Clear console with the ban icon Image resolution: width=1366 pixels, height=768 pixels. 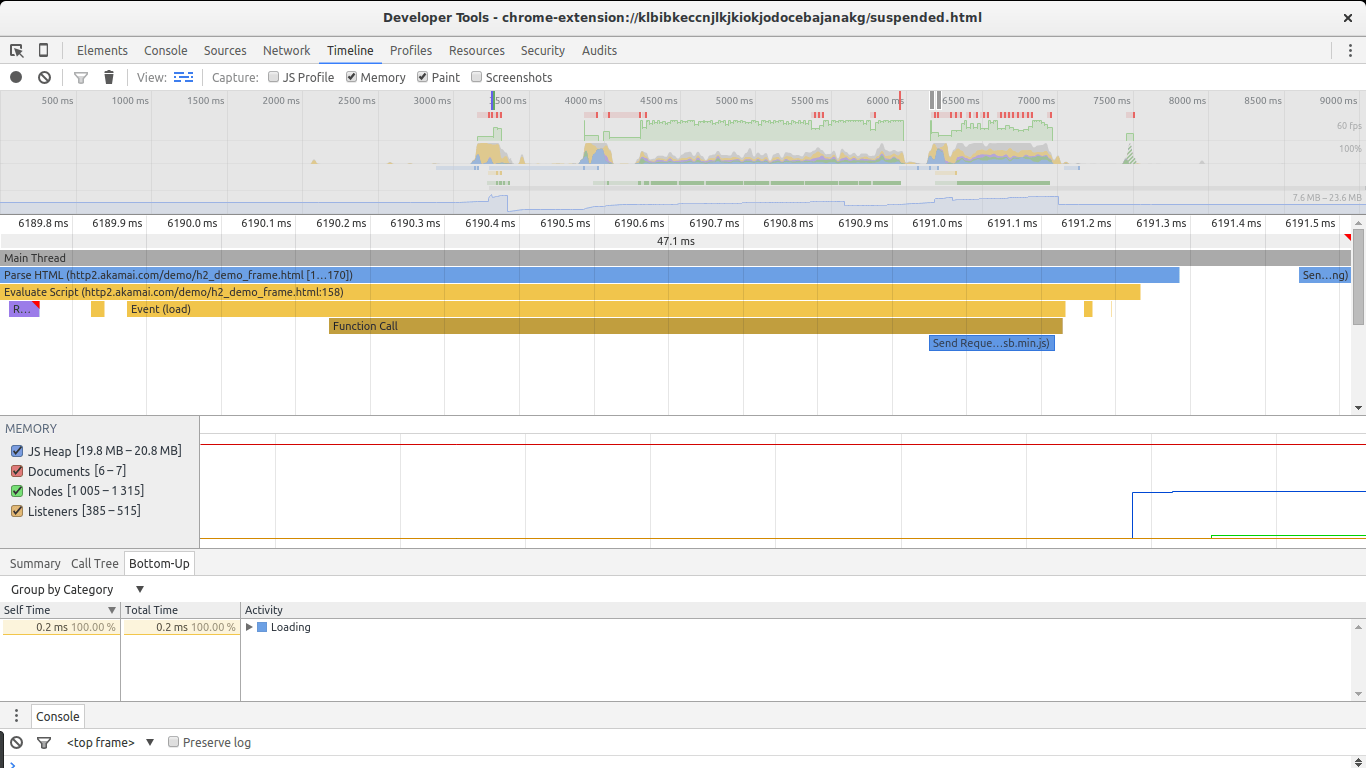17,742
